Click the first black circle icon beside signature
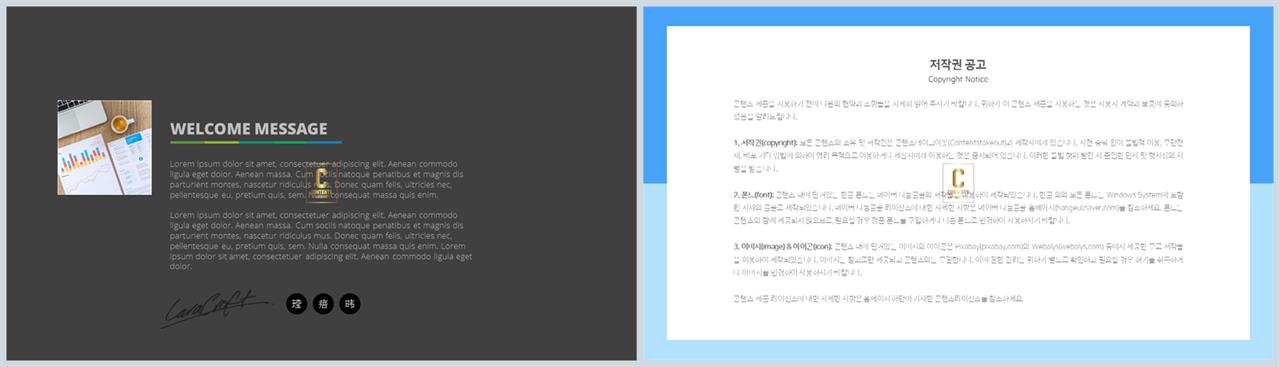Image resolution: width=1280 pixels, height=367 pixels. (296, 304)
